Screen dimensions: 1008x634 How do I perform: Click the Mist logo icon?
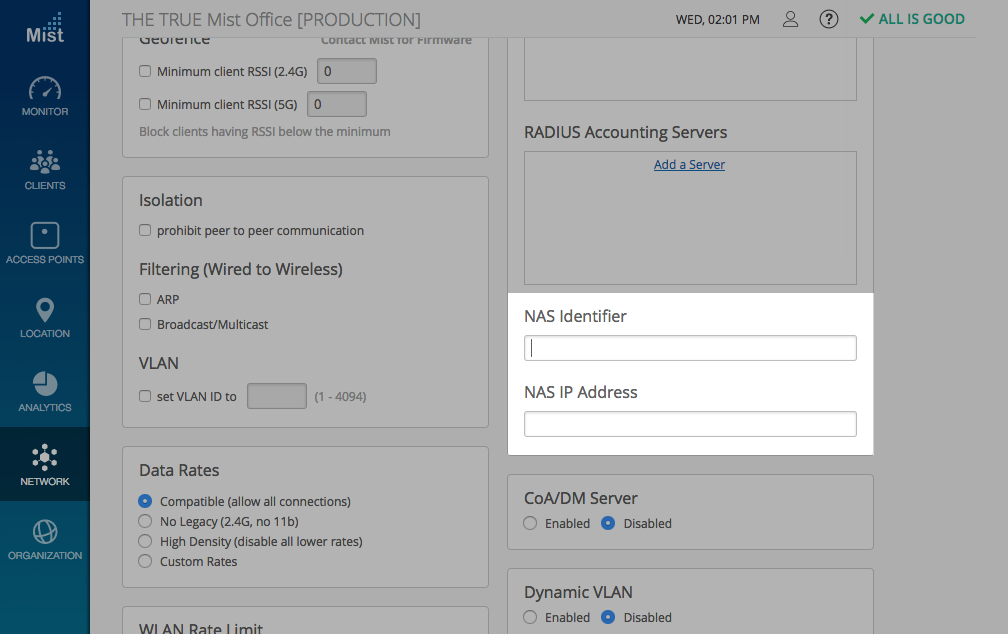click(45, 28)
